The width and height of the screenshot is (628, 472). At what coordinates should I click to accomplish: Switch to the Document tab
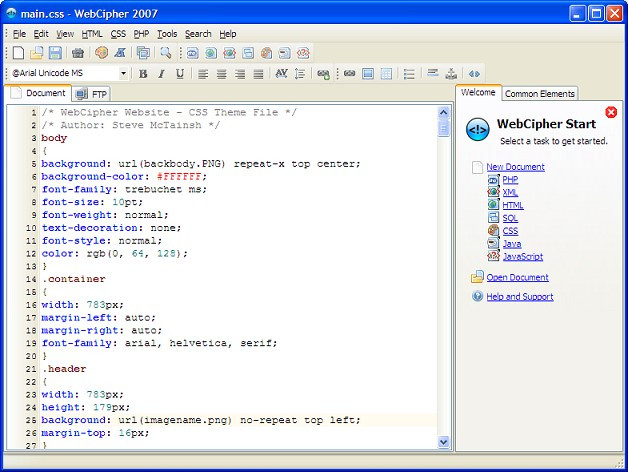tap(38, 93)
